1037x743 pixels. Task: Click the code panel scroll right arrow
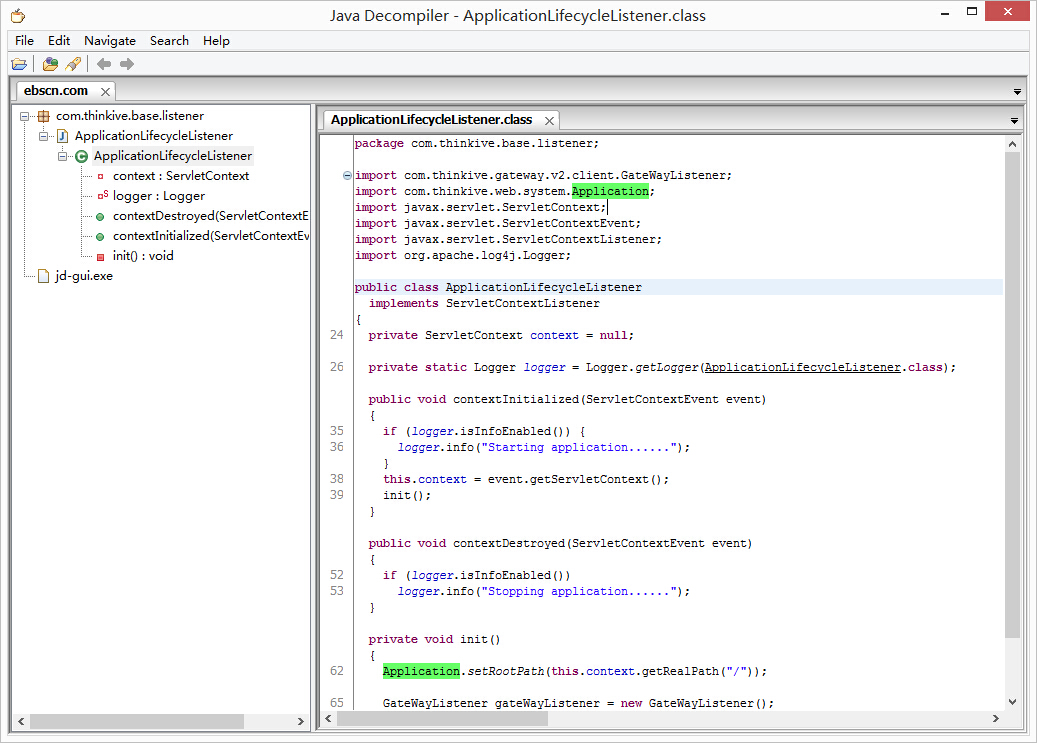[x=996, y=719]
